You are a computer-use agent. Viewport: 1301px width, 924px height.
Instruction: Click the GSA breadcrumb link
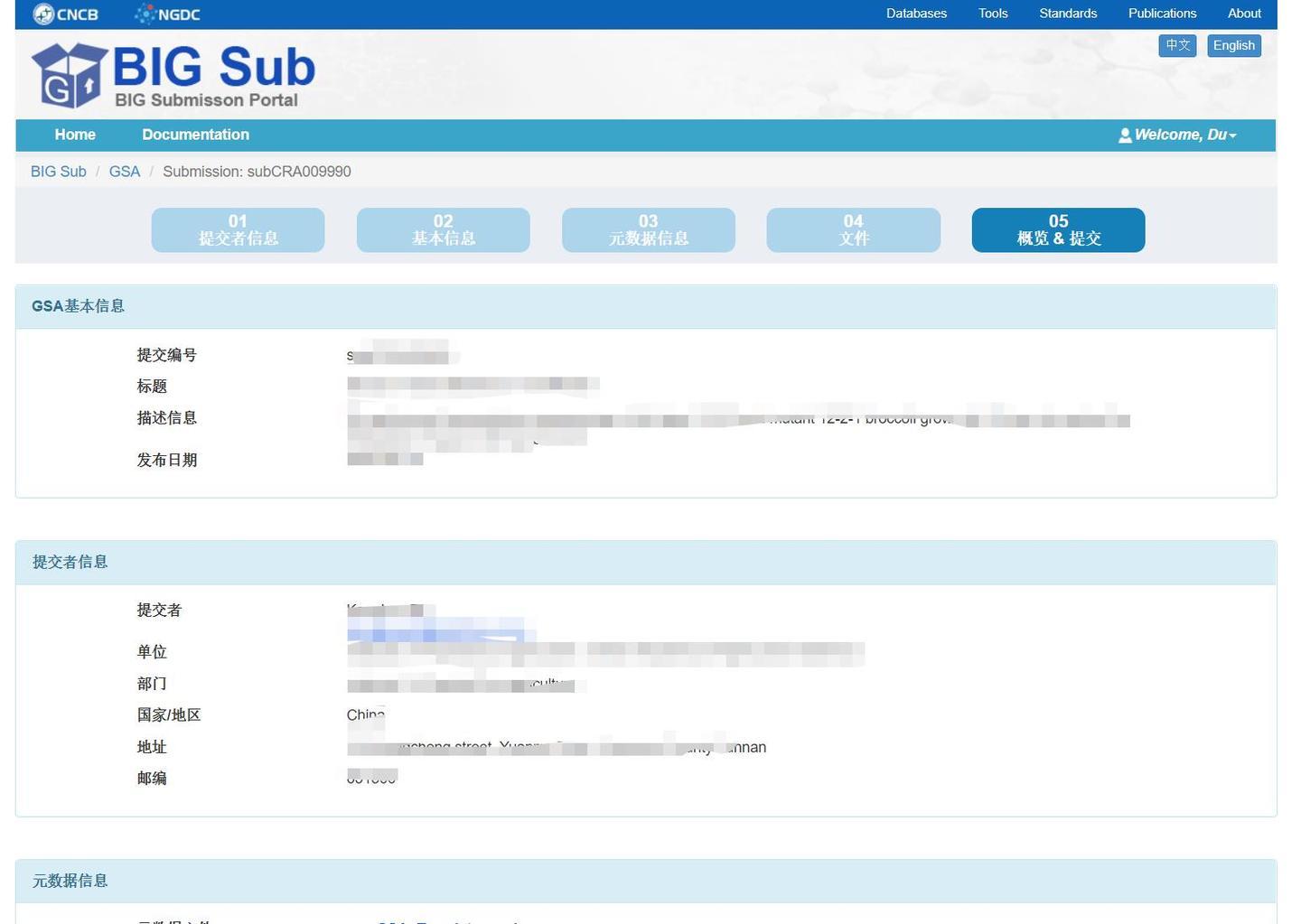point(125,172)
